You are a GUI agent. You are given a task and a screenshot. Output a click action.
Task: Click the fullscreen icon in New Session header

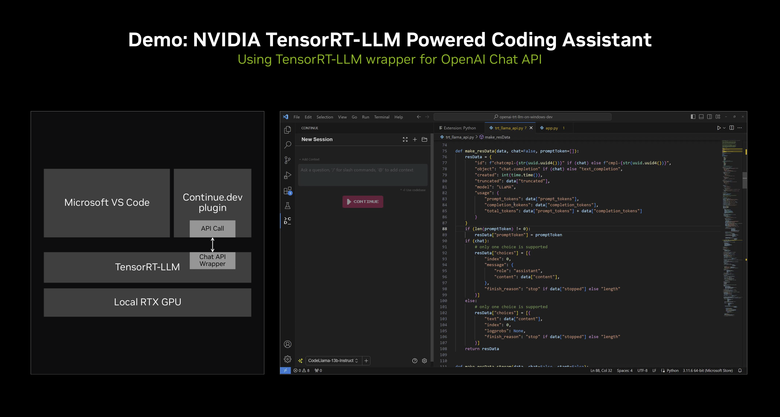click(405, 140)
